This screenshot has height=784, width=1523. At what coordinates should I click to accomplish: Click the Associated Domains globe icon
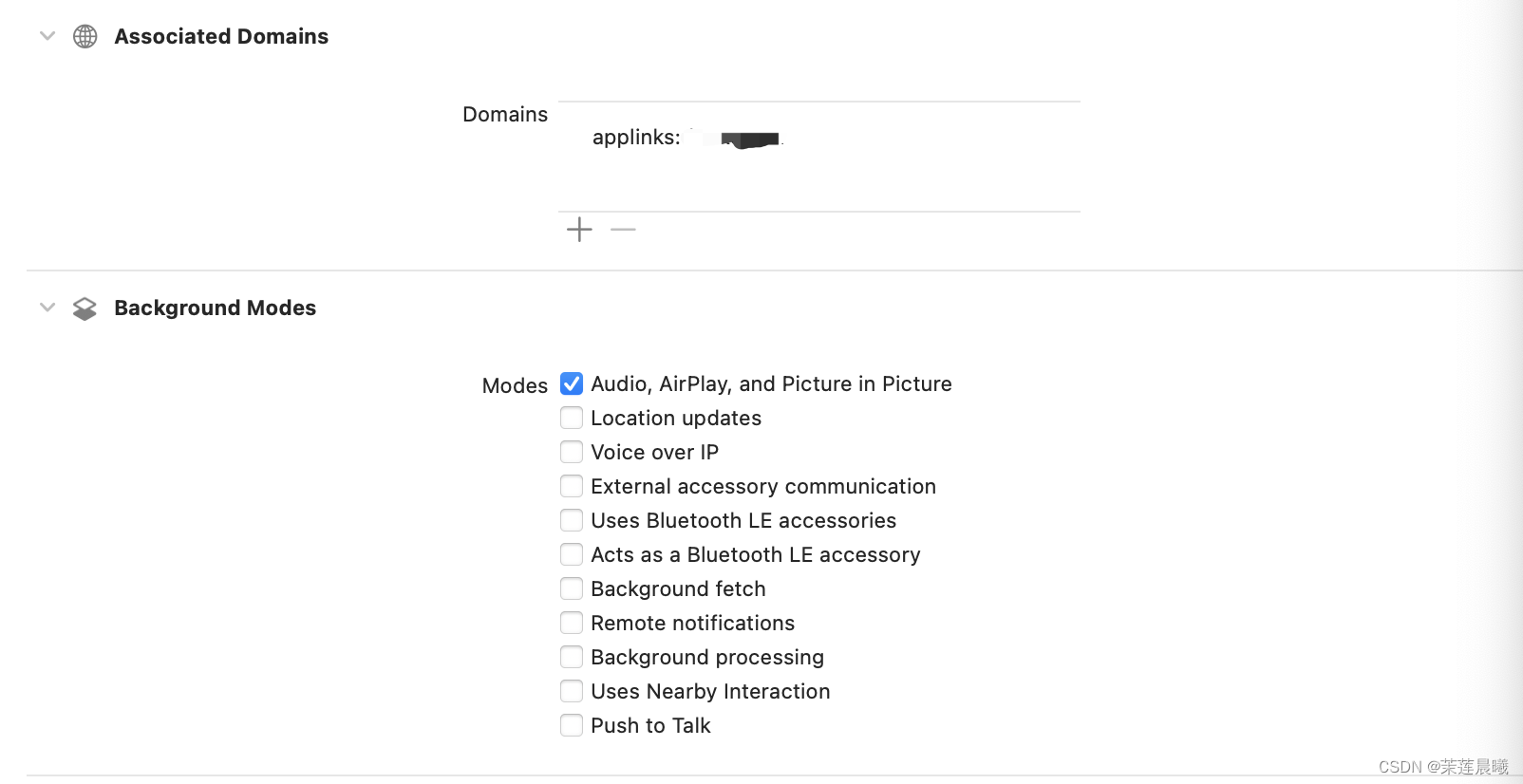[x=85, y=36]
